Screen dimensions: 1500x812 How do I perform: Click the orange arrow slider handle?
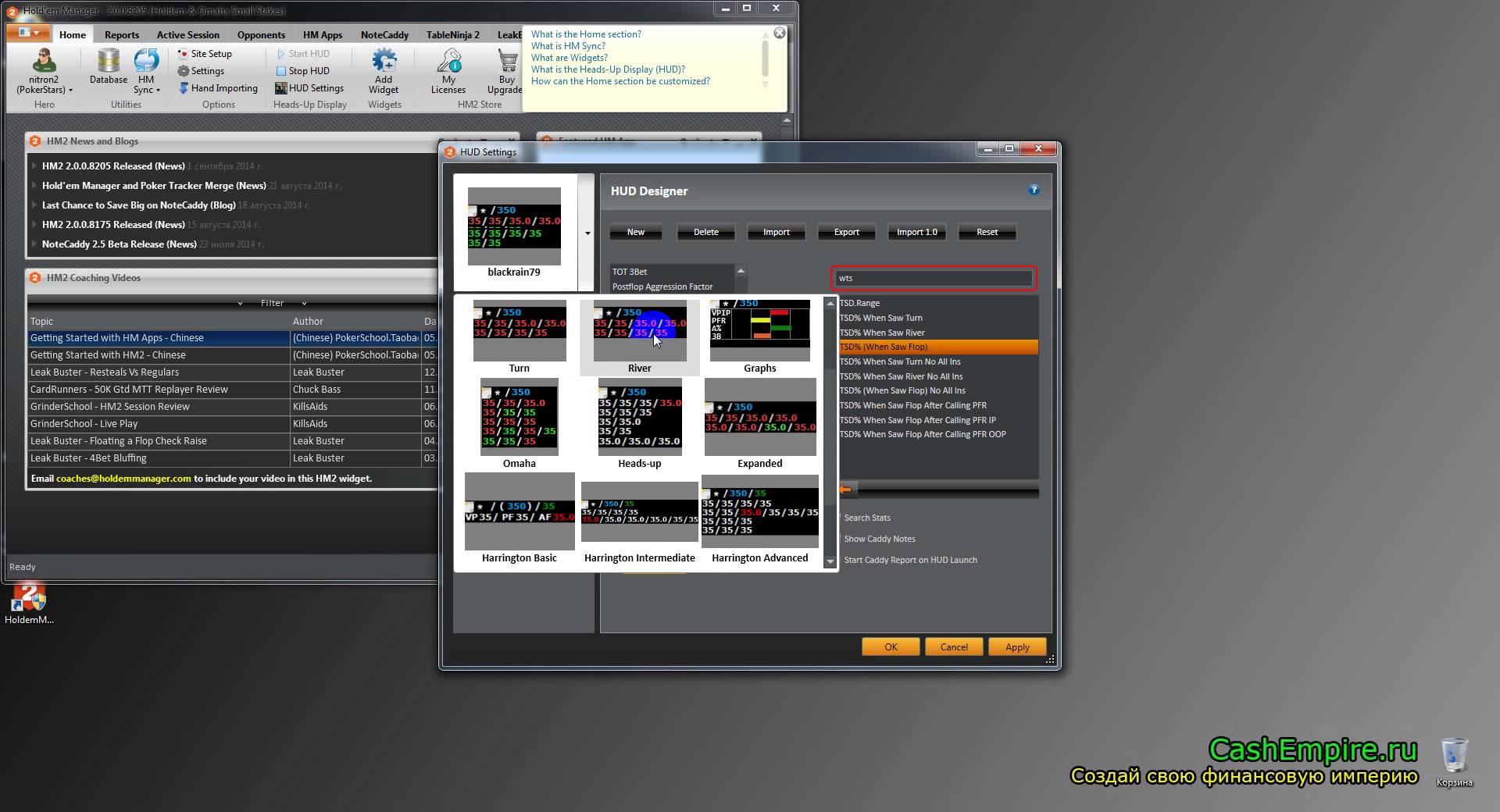846,490
